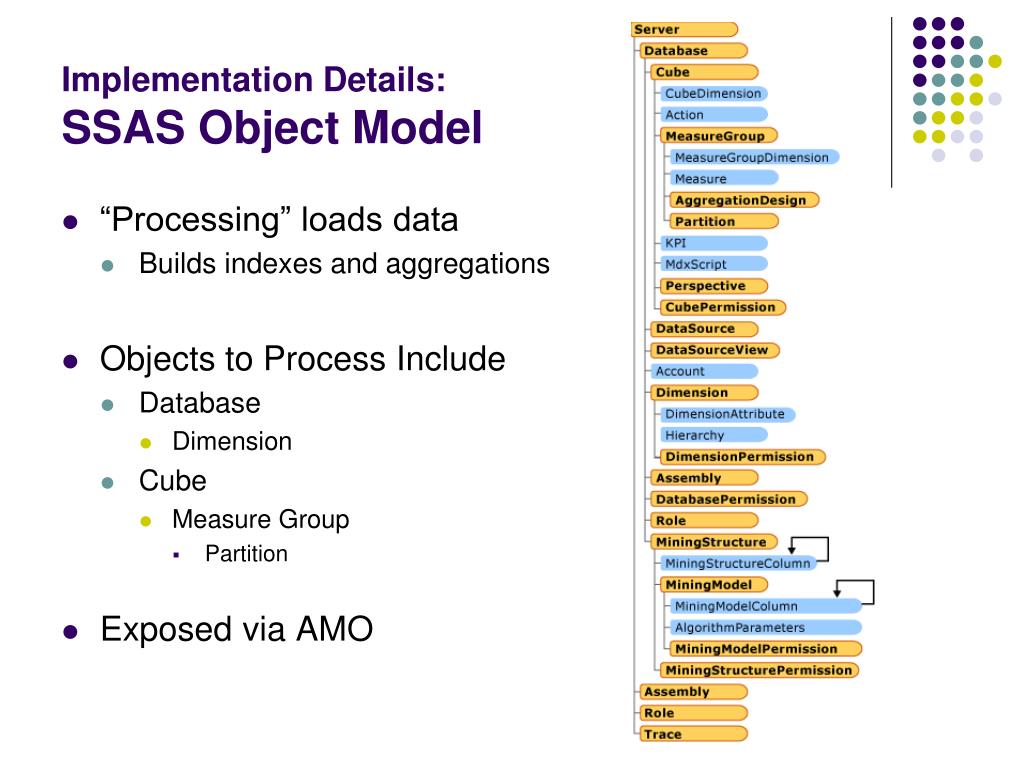Select the AlgorithmParameters node
This screenshot has height=768, width=1024.
click(x=766, y=628)
